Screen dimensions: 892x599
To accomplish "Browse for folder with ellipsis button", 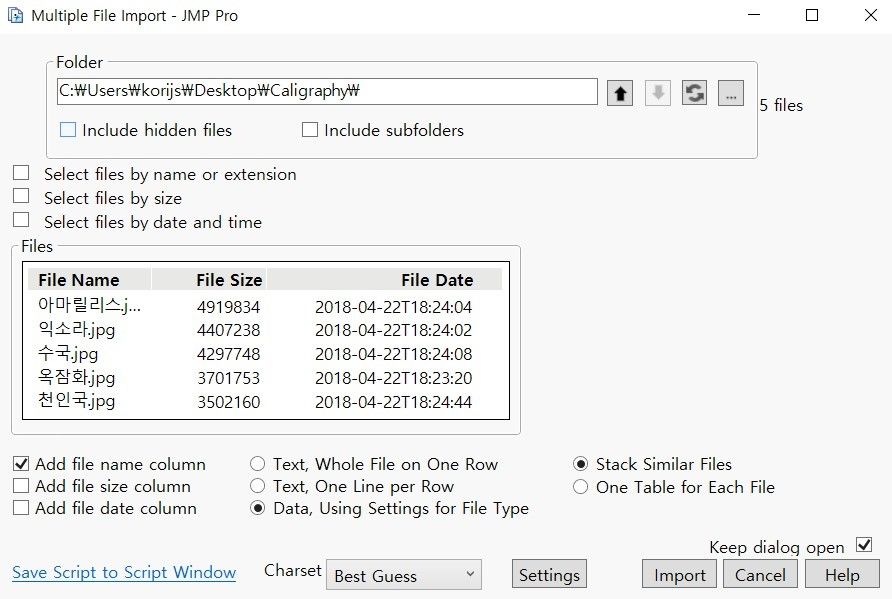I will pos(731,93).
